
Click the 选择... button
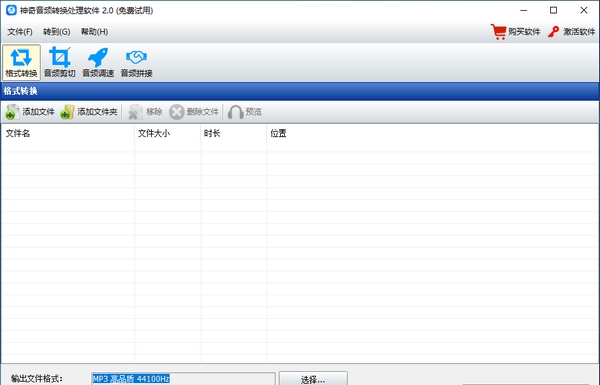coord(313,379)
